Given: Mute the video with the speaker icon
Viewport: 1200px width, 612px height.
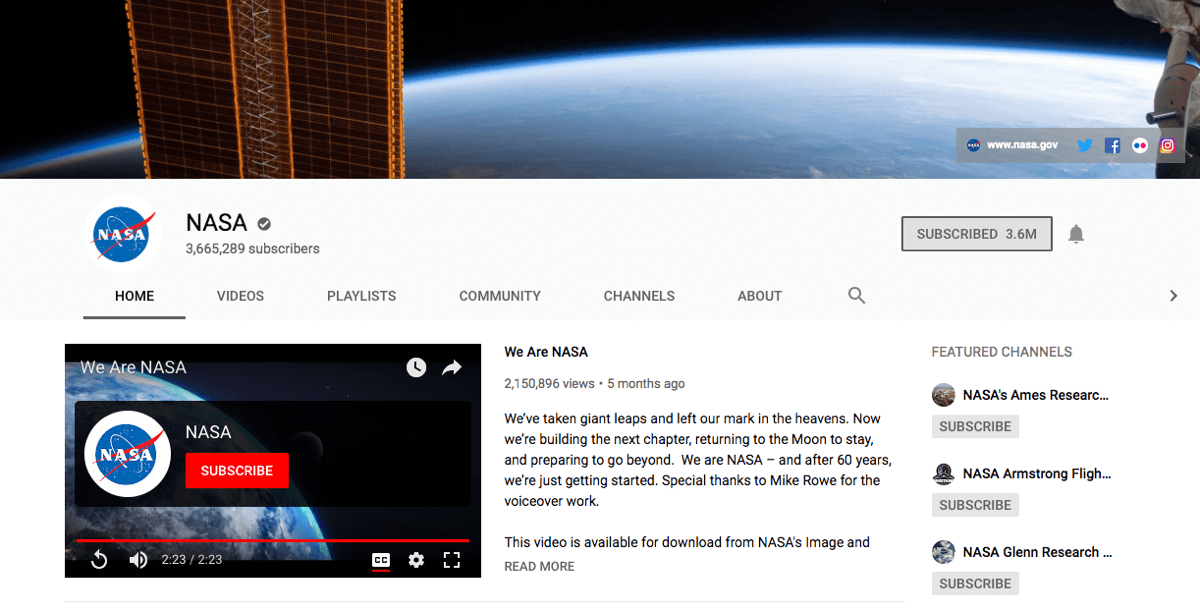Looking at the screenshot, I should point(138,560).
